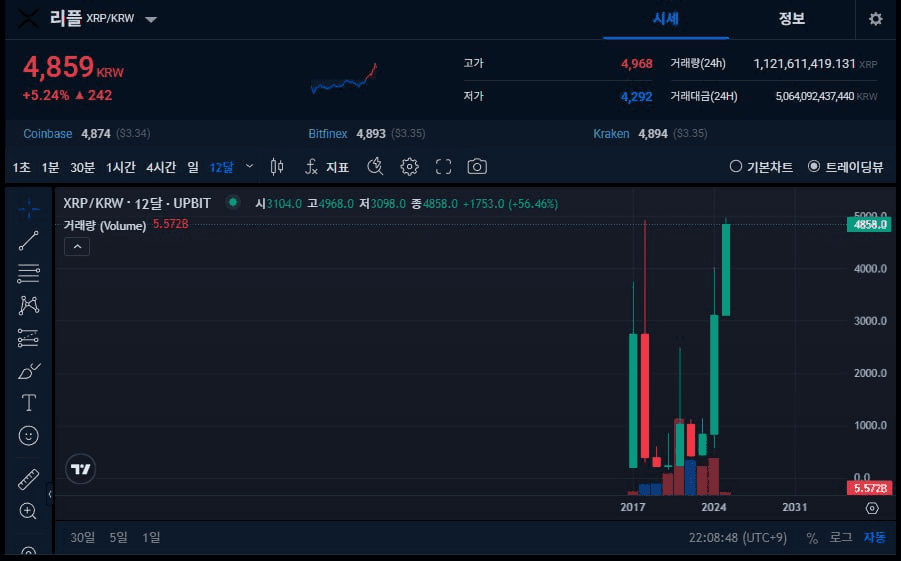The height and width of the screenshot is (561, 901).
Task: Select the 1시간 interval
Action: point(121,167)
